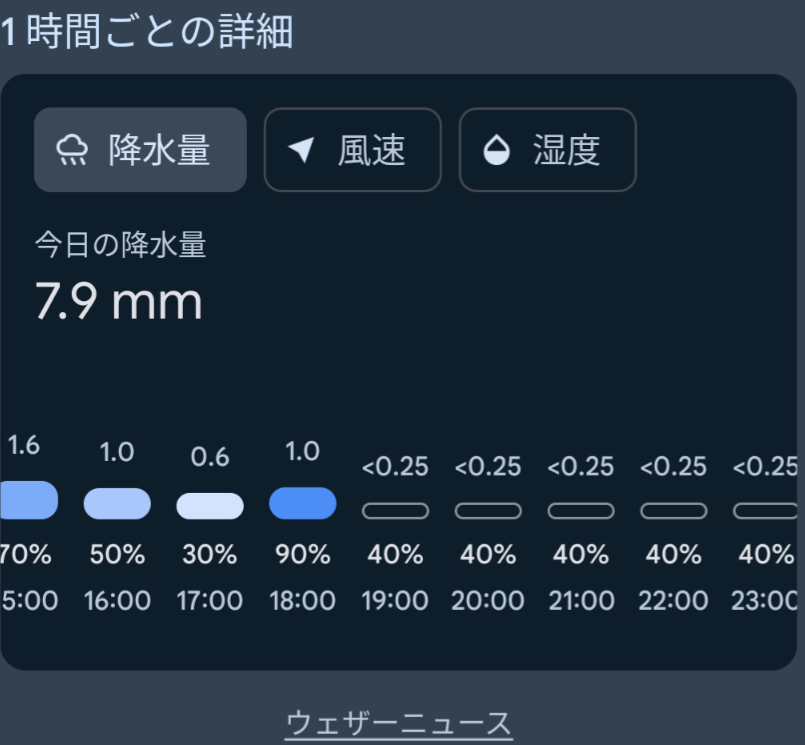Click the 16:00 precipitation bar
The width and height of the screenshot is (805, 745).
click(x=117, y=504)
